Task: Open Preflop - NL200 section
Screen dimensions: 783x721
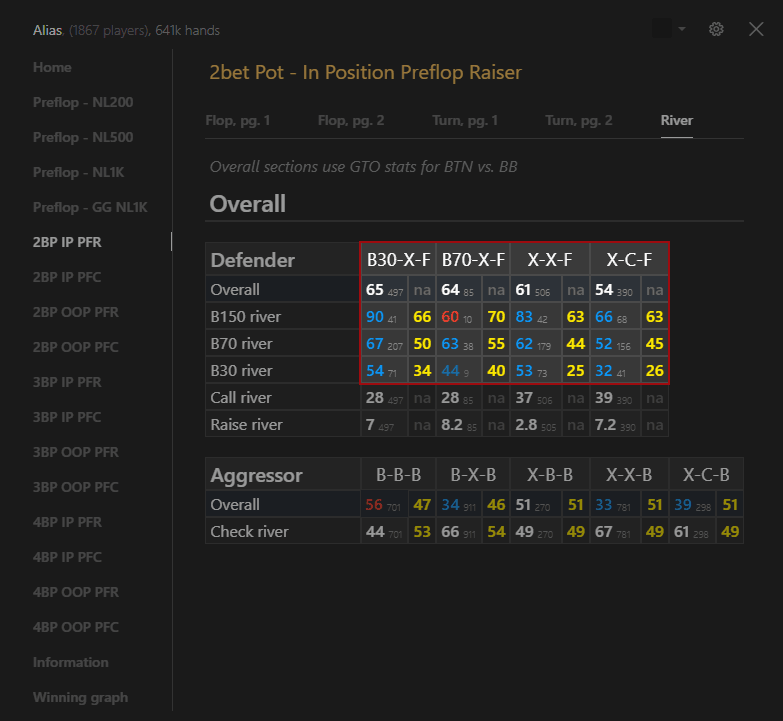Action: [83, 102]
